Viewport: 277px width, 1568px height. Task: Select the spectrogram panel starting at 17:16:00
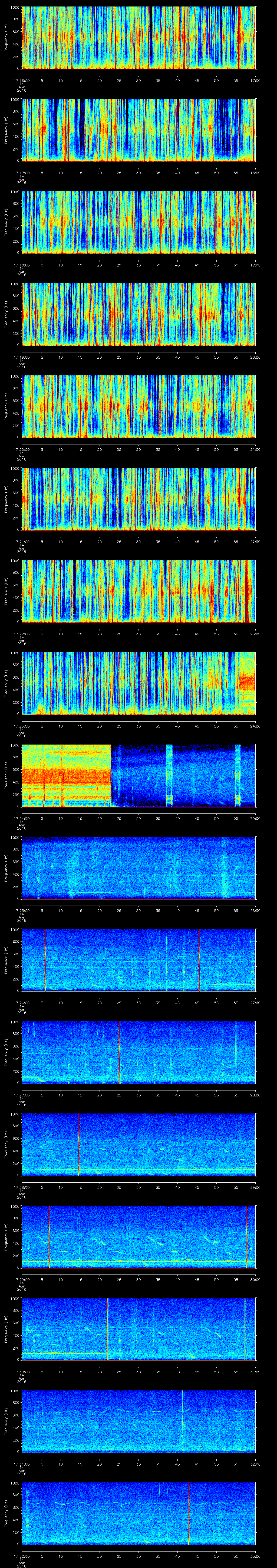point(139,38)
